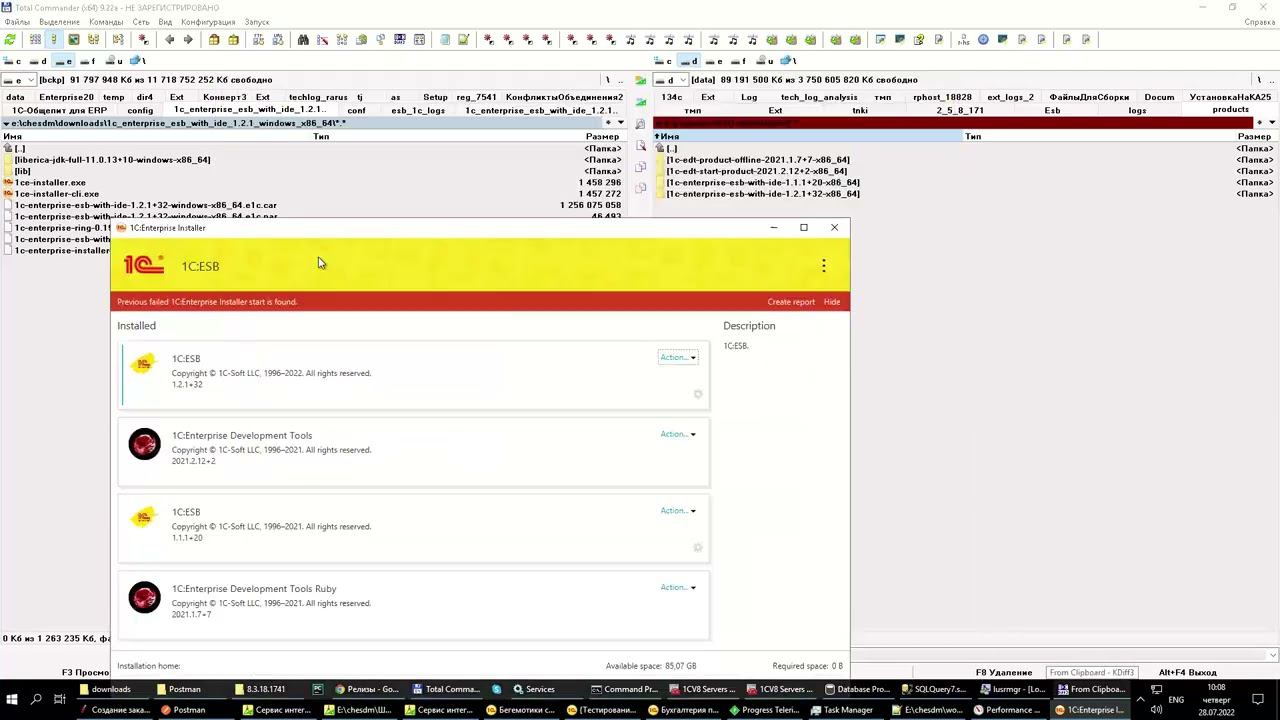
Task: Open the Выделение menu
Action: 59,22
